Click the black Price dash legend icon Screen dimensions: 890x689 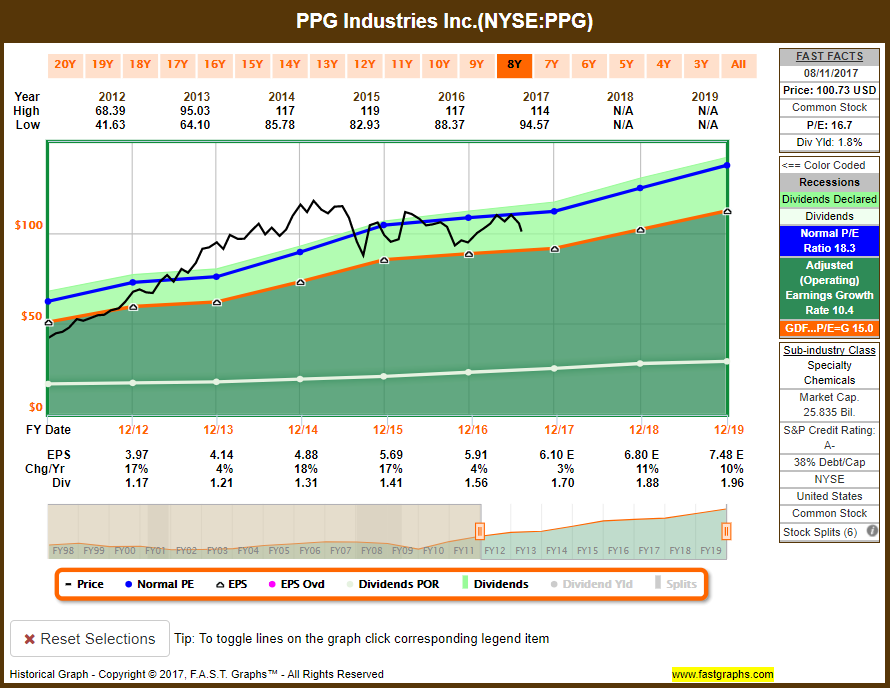pos(68,583)
